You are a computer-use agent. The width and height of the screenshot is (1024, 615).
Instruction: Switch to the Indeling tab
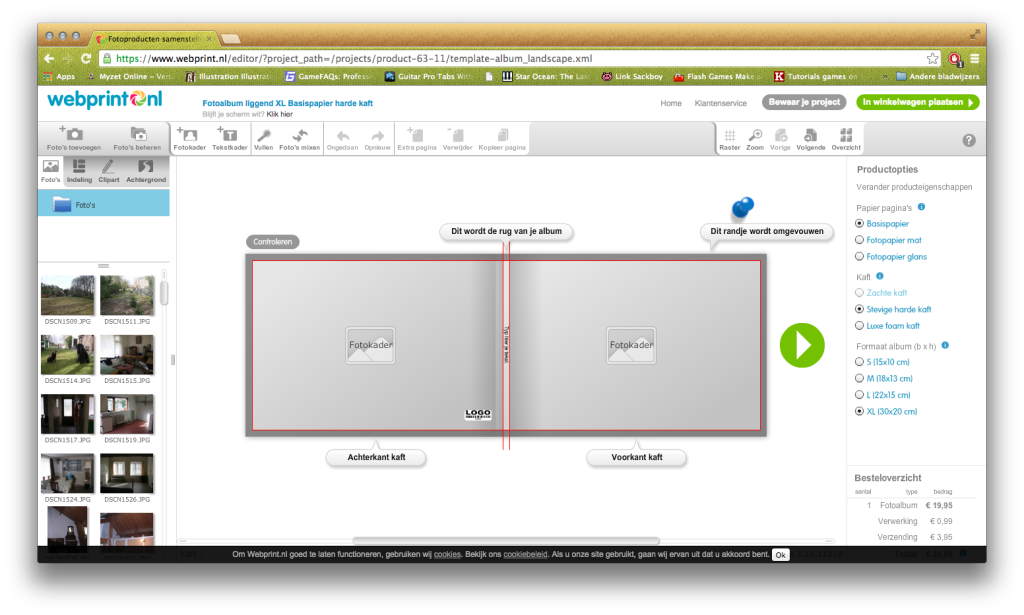[80, 170]
